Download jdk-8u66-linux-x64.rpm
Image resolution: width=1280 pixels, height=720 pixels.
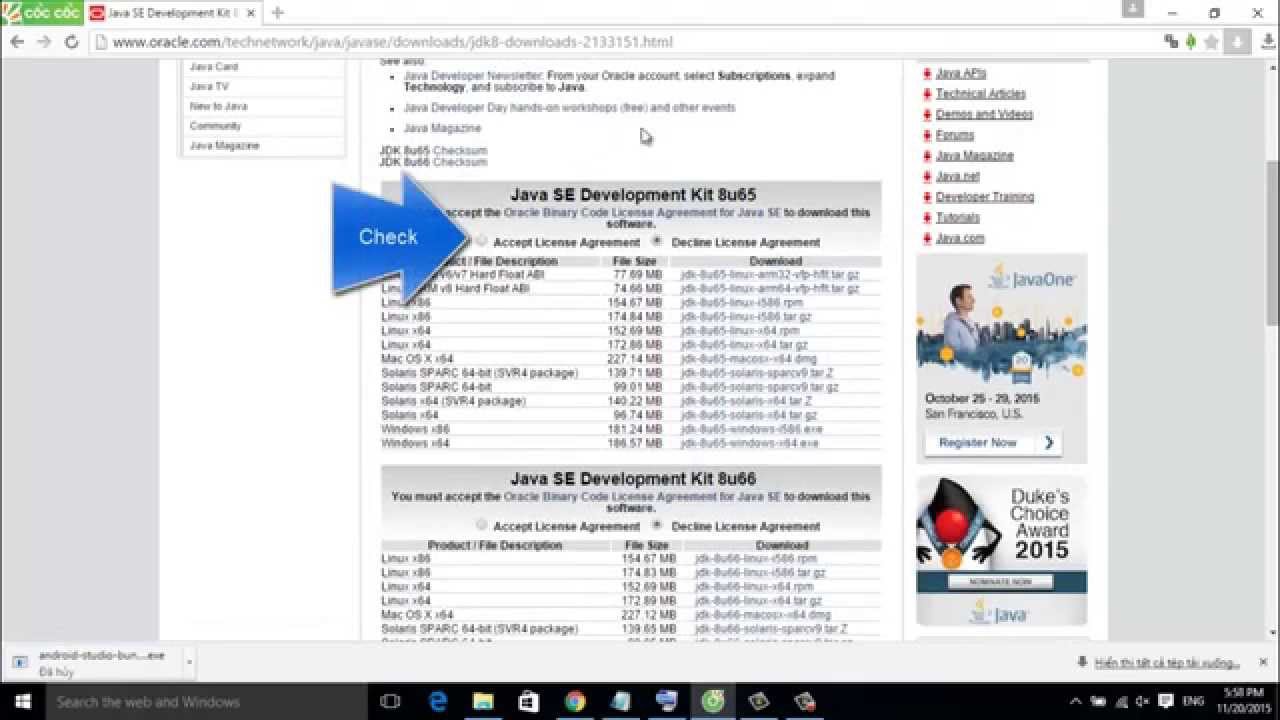(x=754, y=587)
